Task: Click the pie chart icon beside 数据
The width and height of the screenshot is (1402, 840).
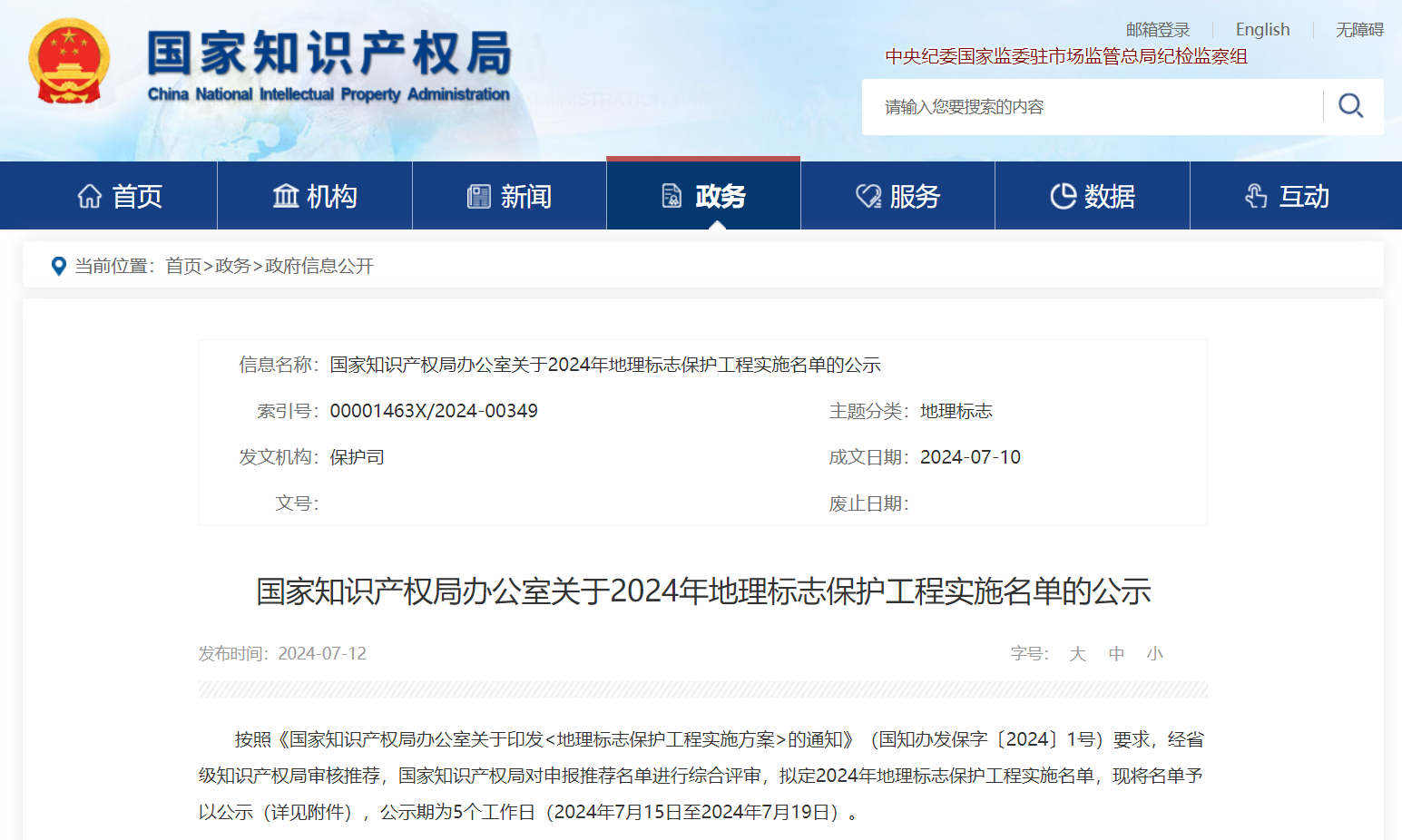Action: click(1063, 196)
